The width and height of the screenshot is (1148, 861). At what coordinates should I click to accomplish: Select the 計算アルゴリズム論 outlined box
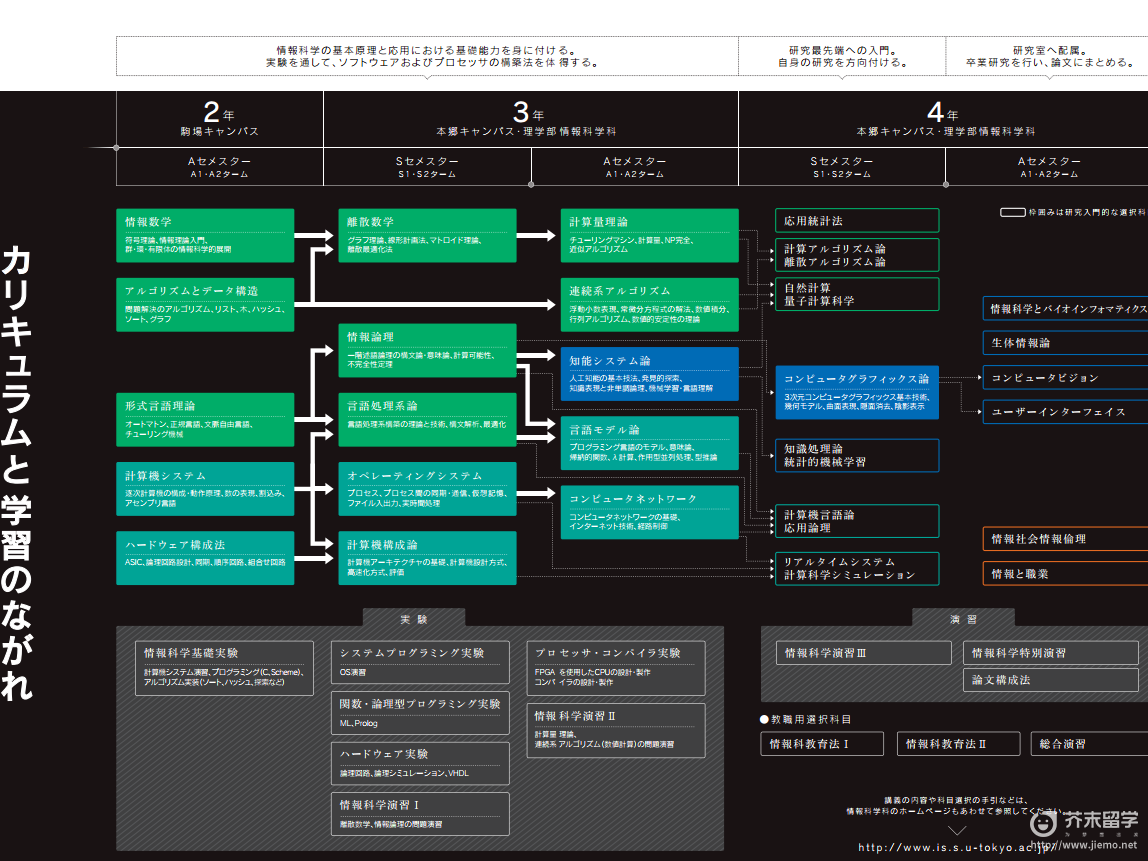tap(857, 255)
